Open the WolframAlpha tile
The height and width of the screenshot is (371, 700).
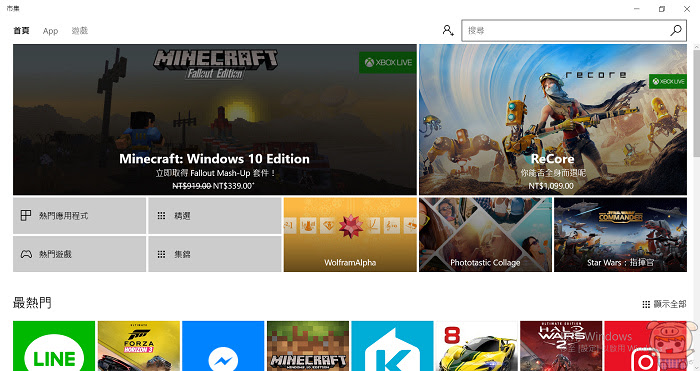click(350, 235)
